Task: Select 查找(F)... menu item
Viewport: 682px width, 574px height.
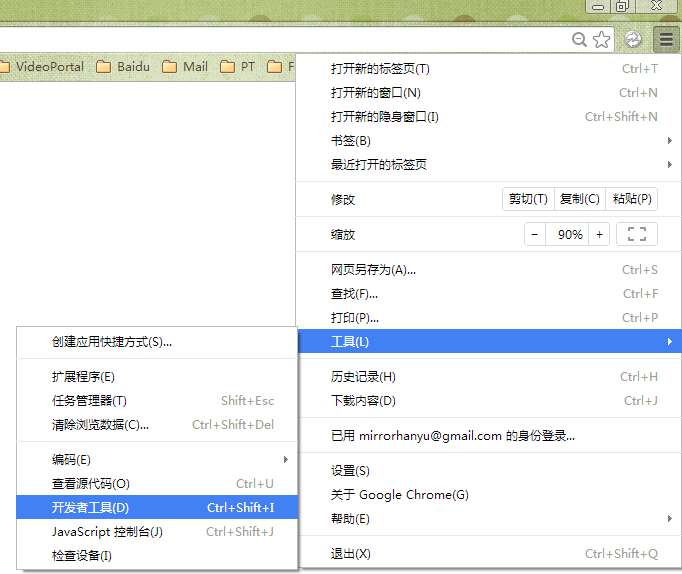Action: [489, 294]
